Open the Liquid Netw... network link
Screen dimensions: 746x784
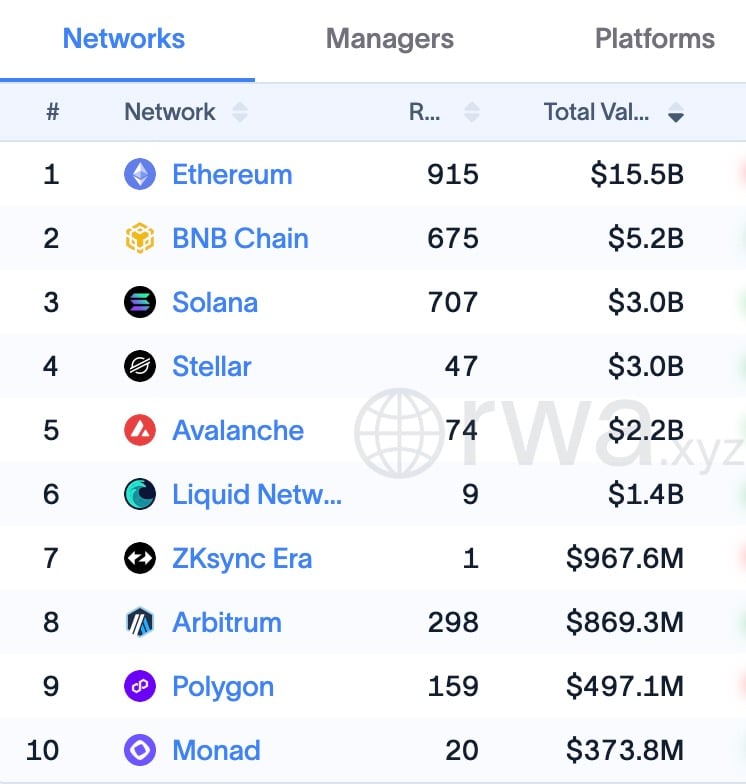[257, 494]
